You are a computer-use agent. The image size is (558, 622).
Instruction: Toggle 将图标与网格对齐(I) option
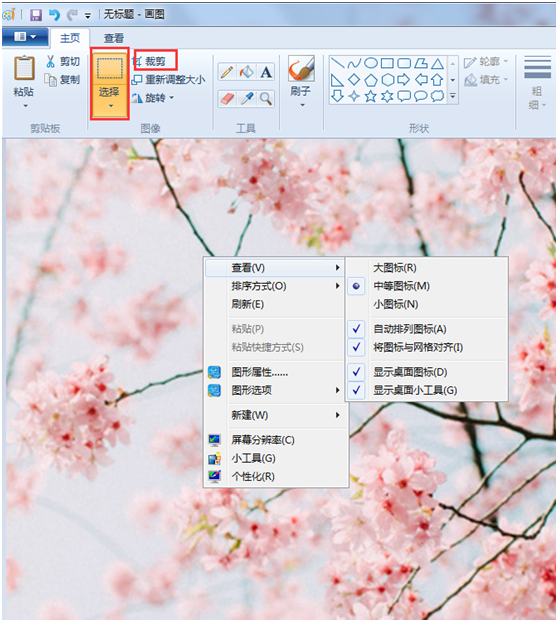tap(428, 347)
